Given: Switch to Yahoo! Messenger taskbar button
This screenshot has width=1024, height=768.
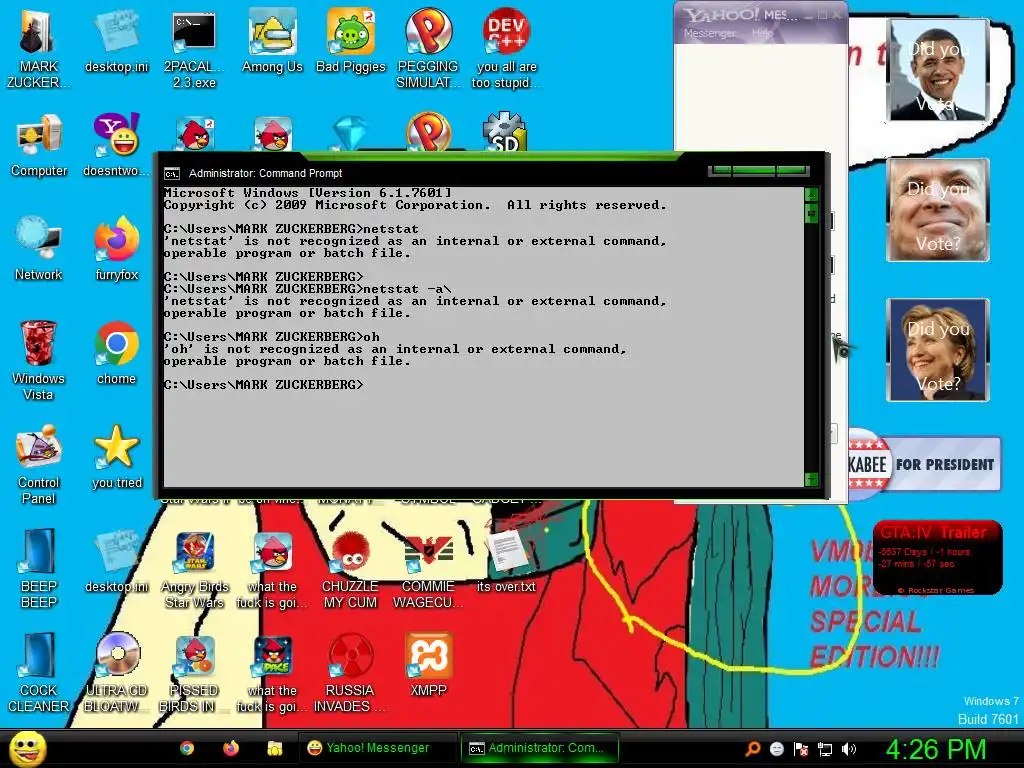Looking at the screenshot, I should 378,748.
